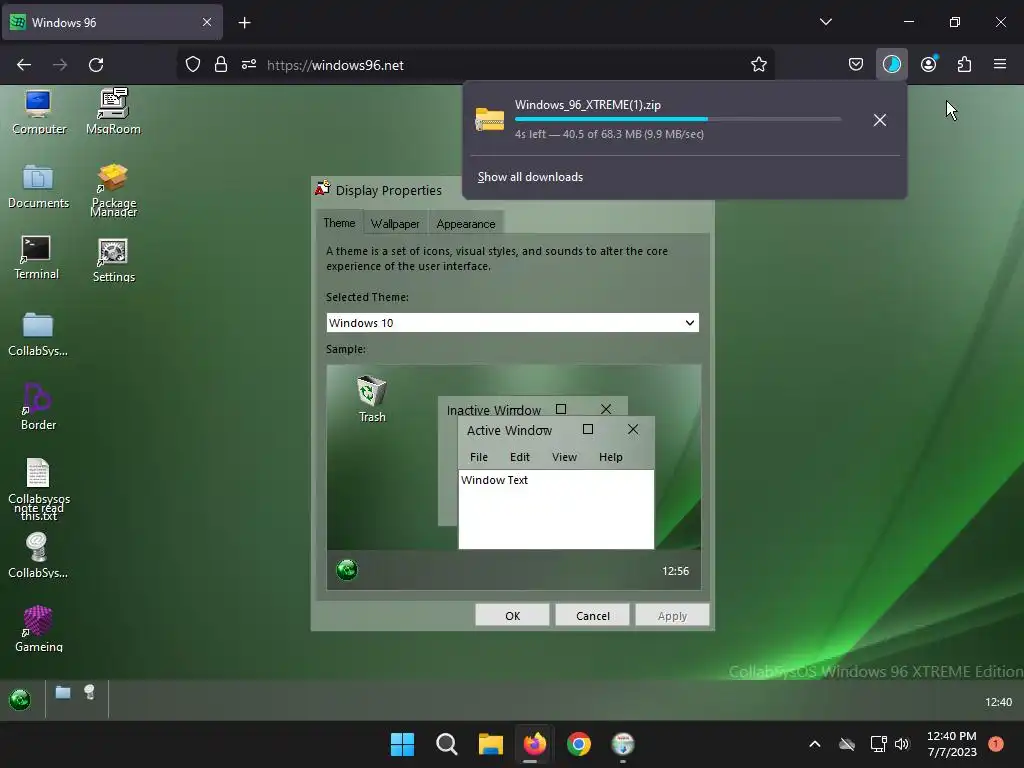Open Firefox extensions puzzle icon
The image size is (1024, 768).
[x=964, y=64]
